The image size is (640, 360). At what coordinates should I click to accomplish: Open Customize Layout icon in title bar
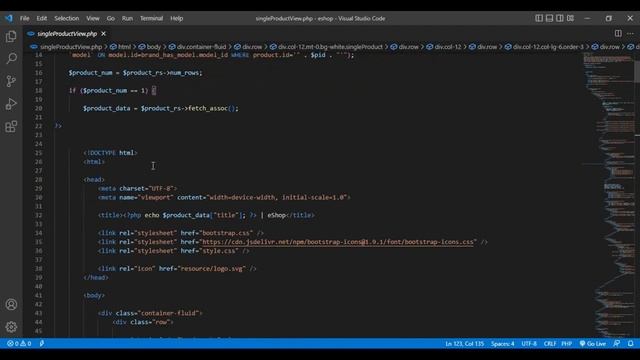tap(570, 18)
